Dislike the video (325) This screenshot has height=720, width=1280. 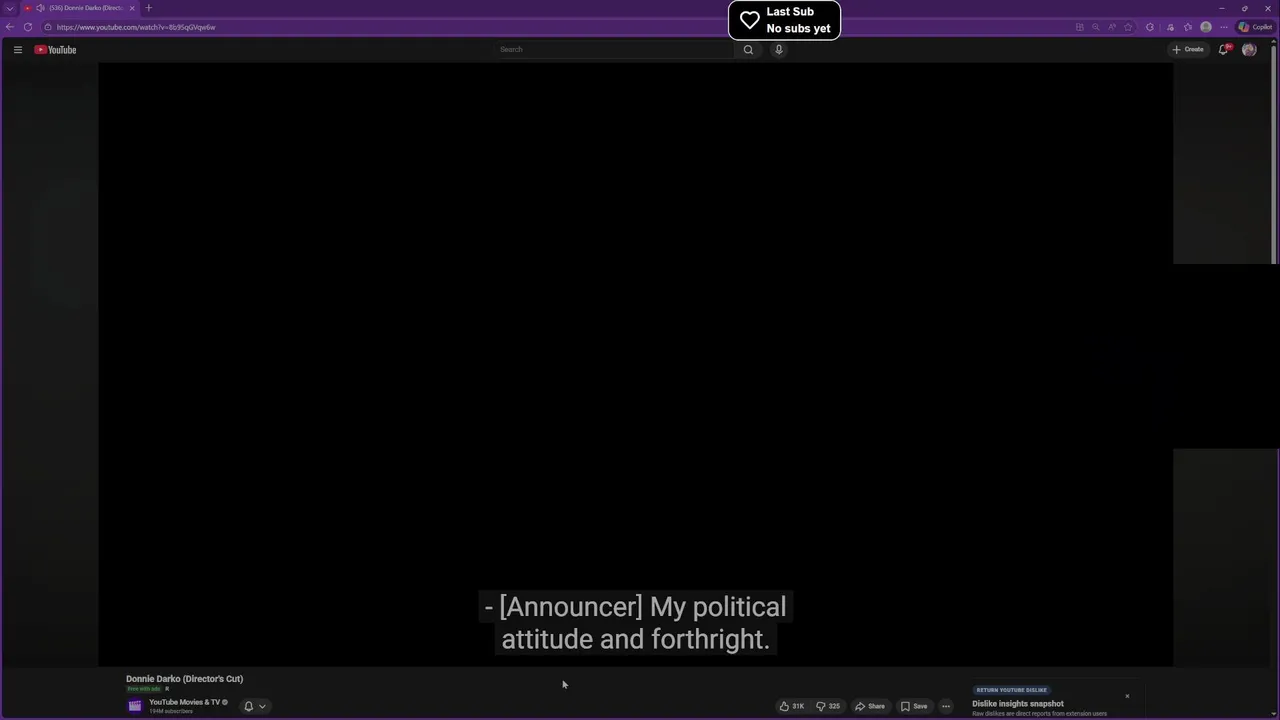click(x=828, y=706)
